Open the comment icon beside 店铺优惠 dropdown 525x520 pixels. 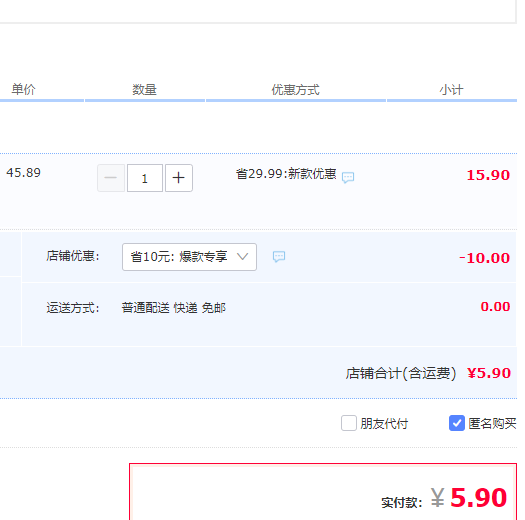coord(279,257)
